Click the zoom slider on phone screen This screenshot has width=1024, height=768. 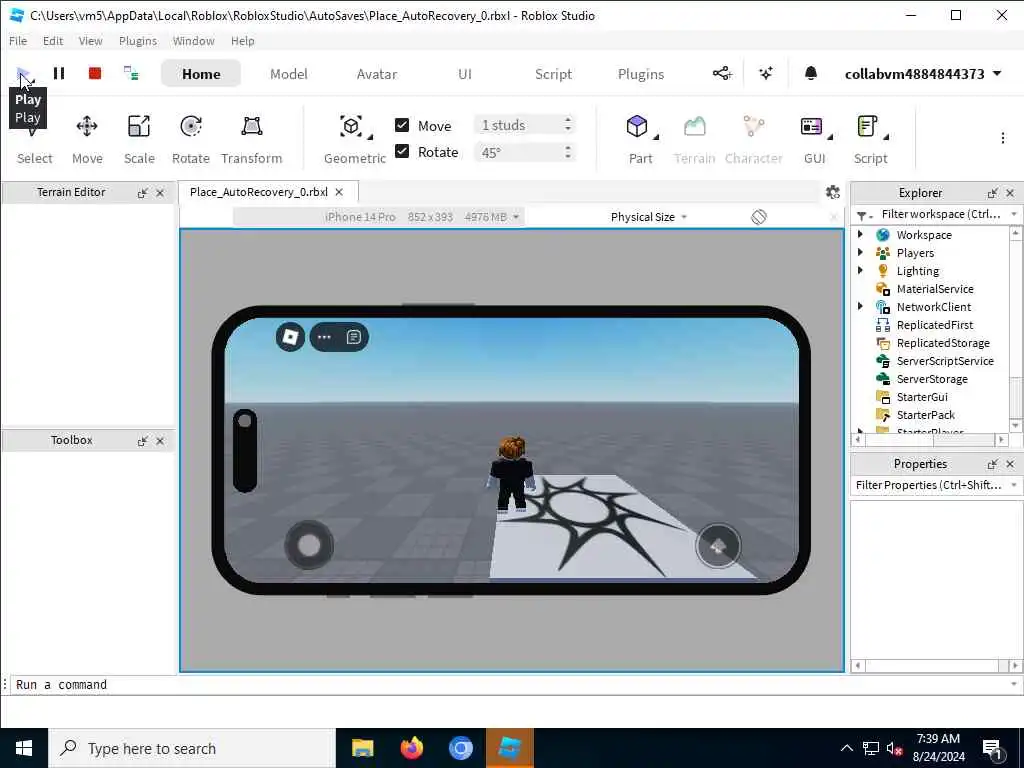(x=245, y=451)
